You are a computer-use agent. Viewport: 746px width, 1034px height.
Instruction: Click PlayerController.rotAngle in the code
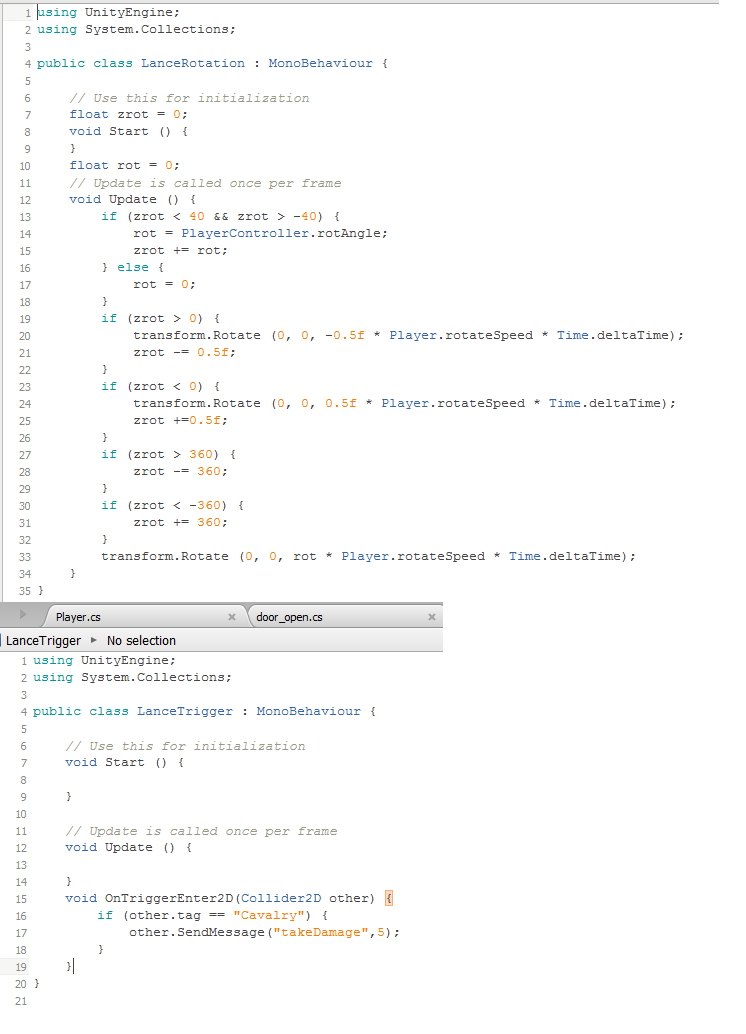284,233
